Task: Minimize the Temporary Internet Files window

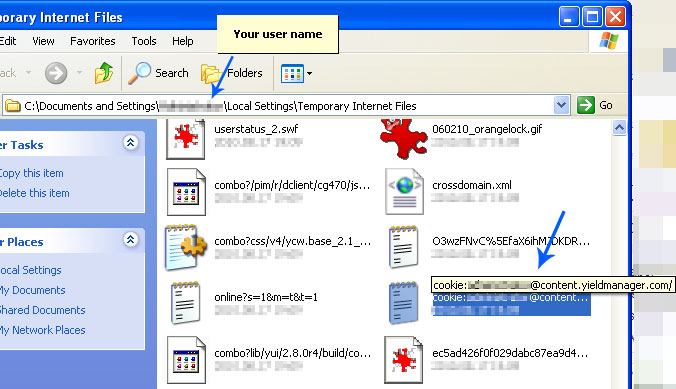Action: pyautogui.click(x=569, y=17)
